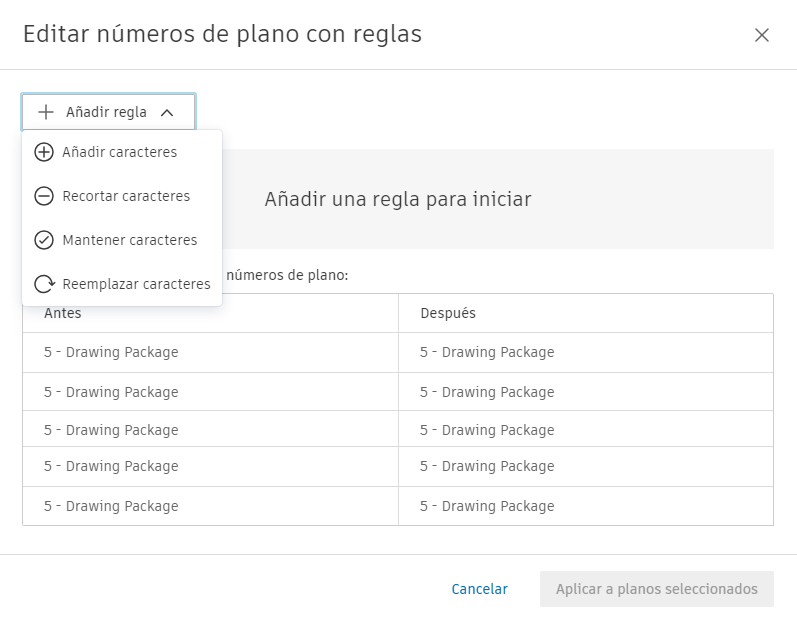Screen dimensions: 797x622
Task: Pick the Mantener caracteres menu entry
Action: (130, 240)
